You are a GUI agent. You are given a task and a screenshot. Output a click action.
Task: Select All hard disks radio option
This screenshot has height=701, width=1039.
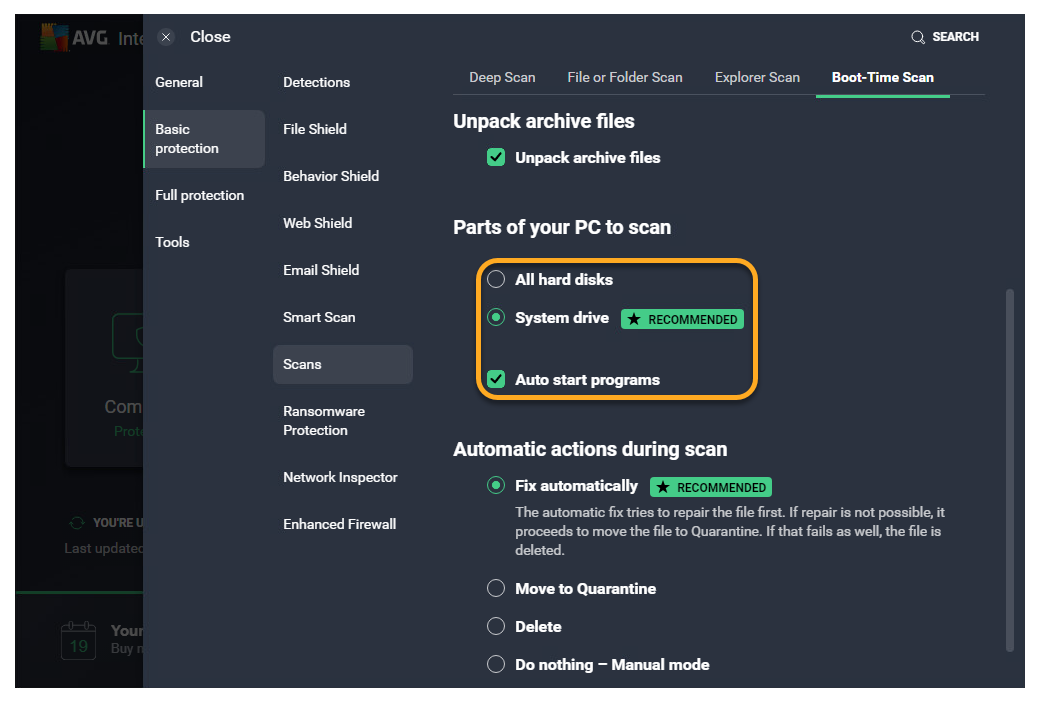coord(496,279)
